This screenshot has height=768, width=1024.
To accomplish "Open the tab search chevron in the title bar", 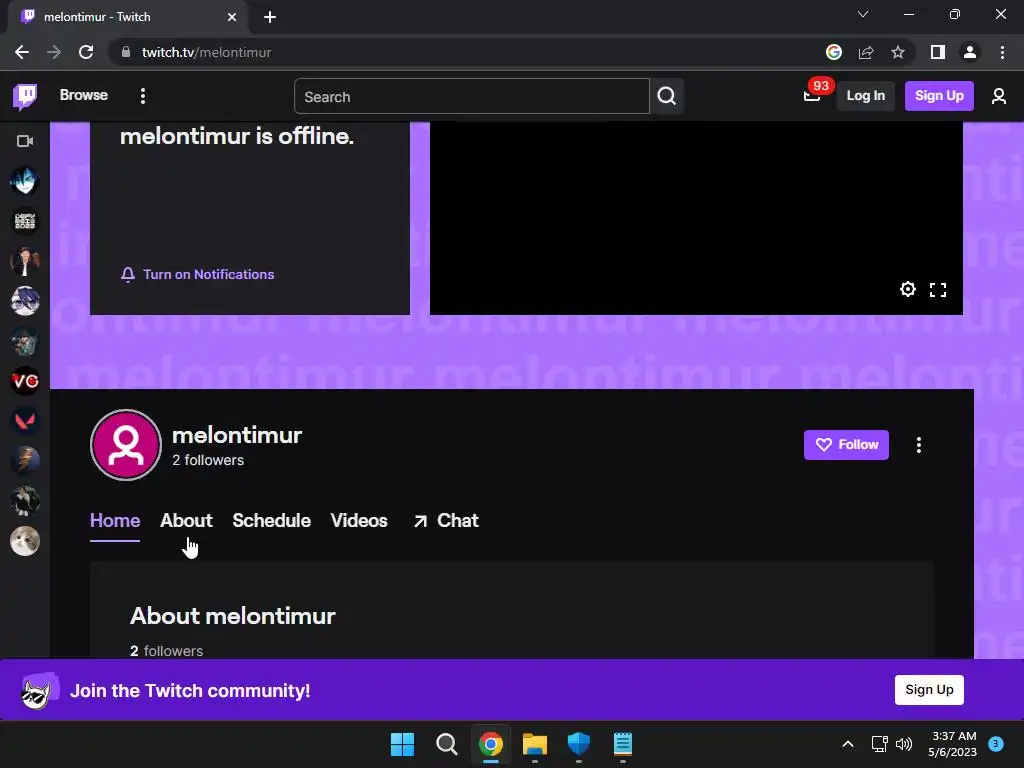I will click(x=863, y=14).
